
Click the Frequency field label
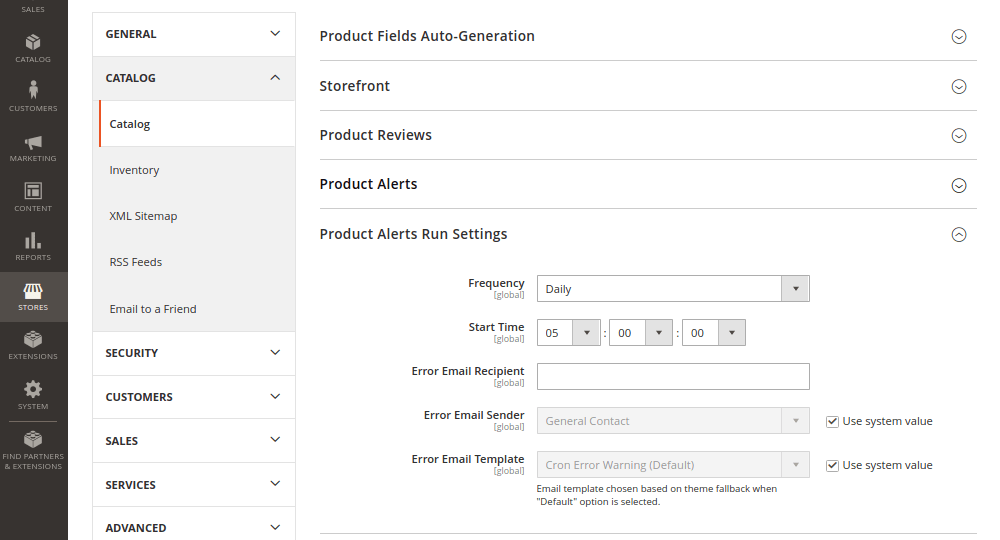[x=496, y=282]
